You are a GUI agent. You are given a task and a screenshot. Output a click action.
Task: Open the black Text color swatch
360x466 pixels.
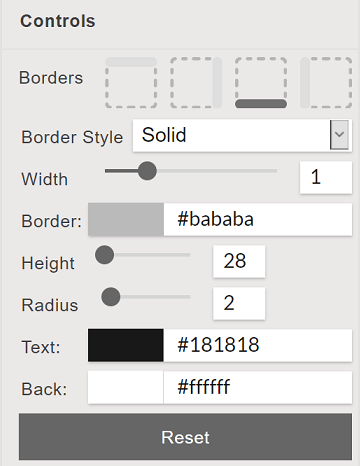(x=126, y=345)
